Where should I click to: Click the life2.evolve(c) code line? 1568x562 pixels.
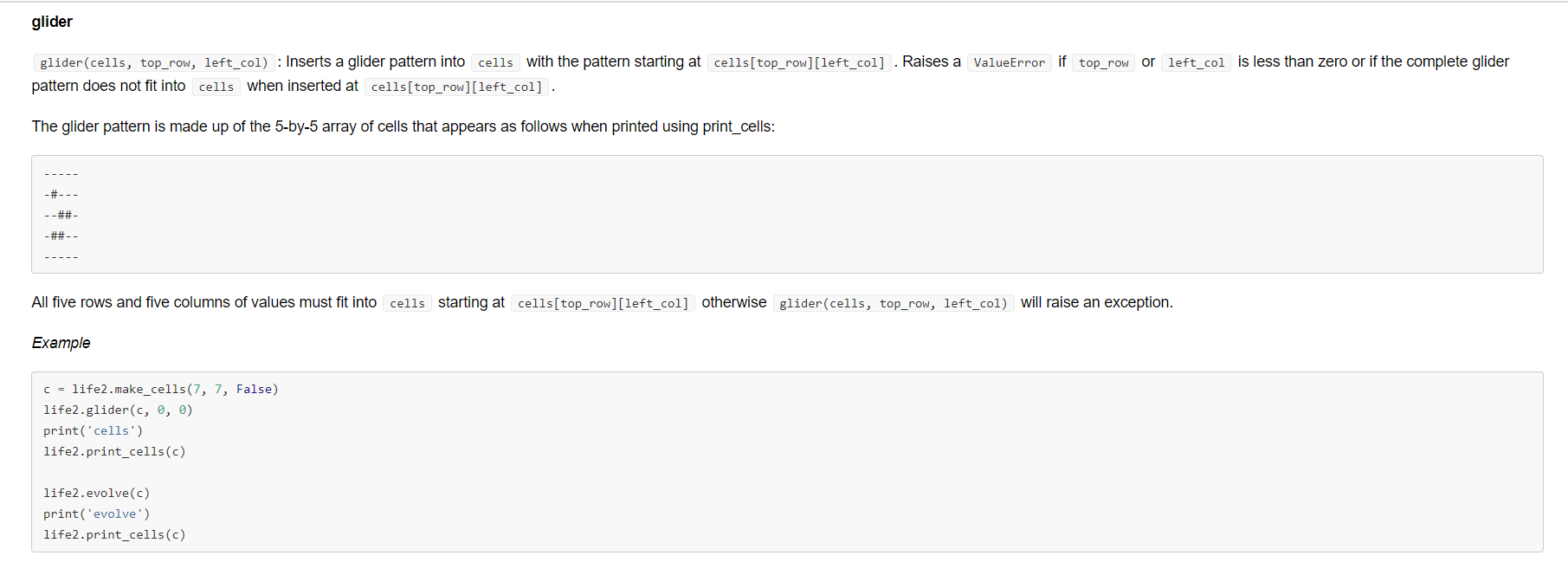tap(97, 494)
